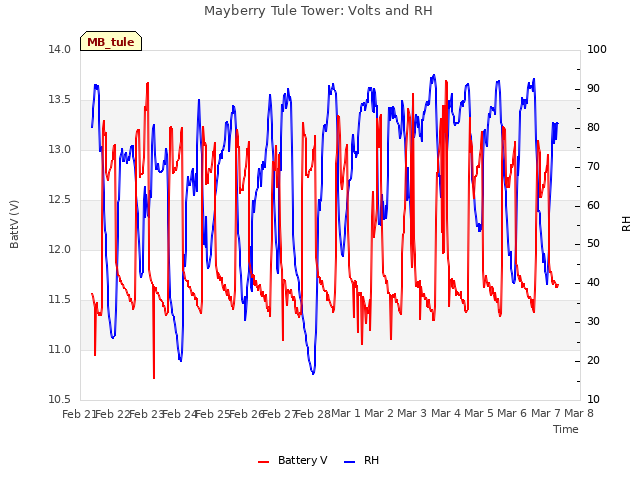The height and width of the screenshot is (480, 640).
Task: Click the red Battery V legend line
Action: (264, 462)
